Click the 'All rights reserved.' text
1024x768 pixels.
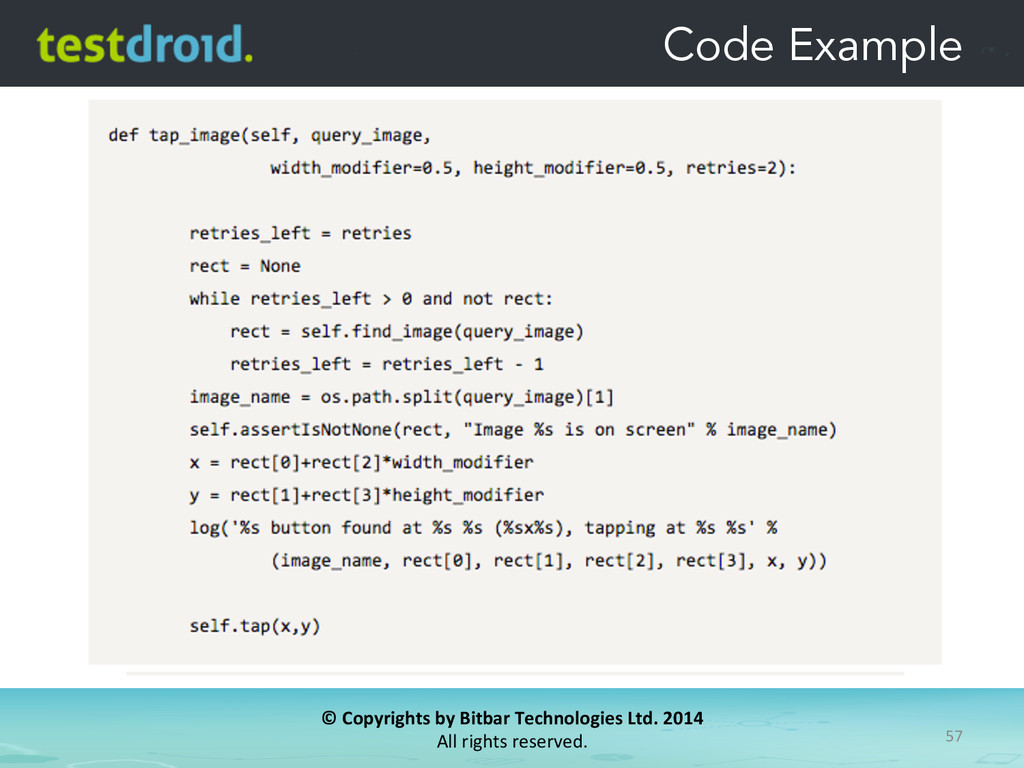tap(512, 742)
